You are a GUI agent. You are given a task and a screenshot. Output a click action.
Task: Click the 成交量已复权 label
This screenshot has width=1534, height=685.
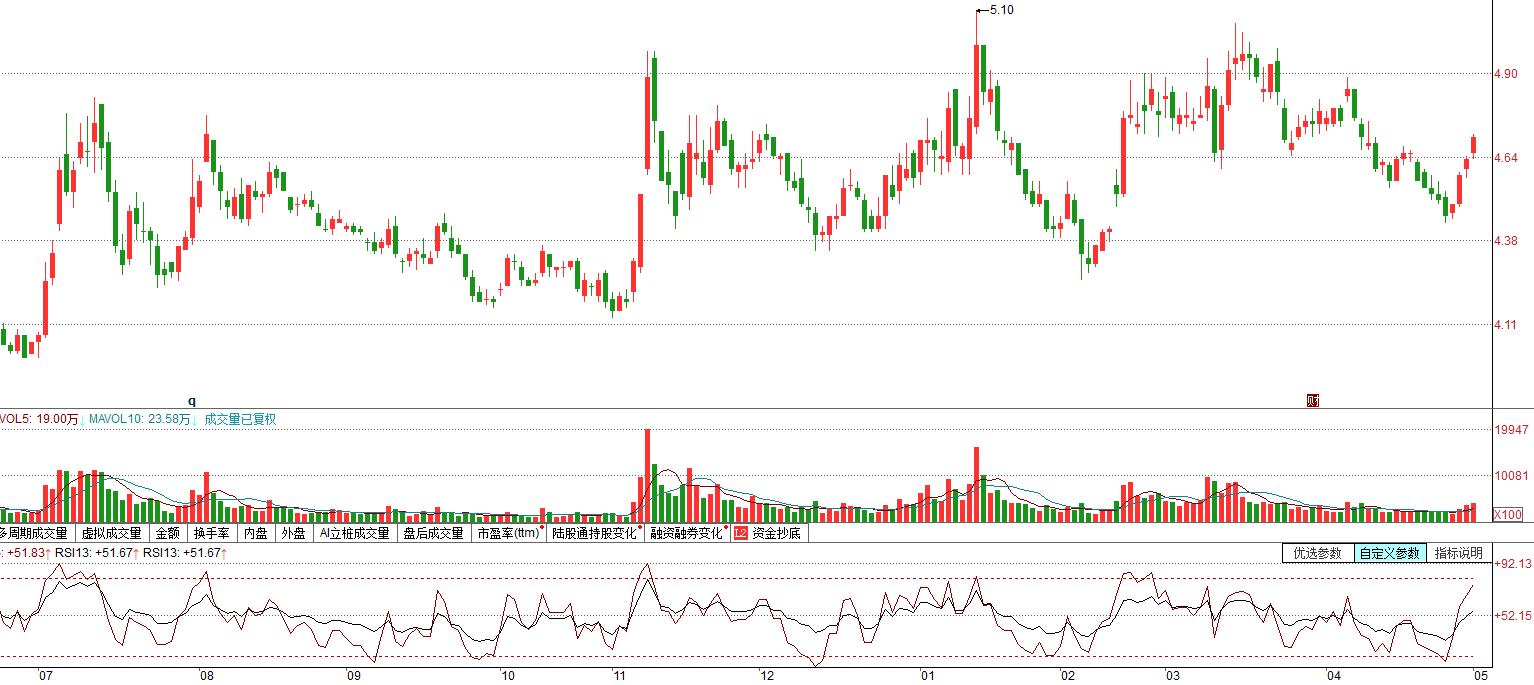(240, 420)
